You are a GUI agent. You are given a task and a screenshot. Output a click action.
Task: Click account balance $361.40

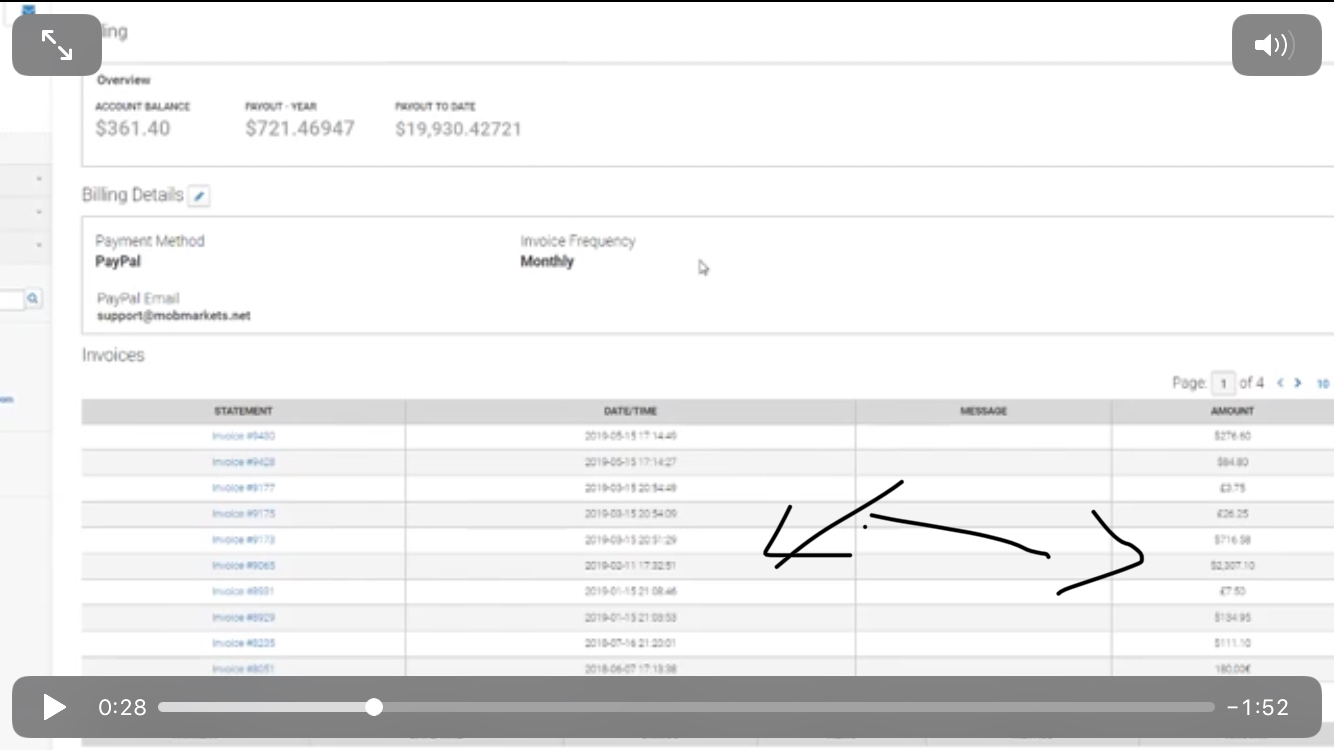pyautogui.click(x=133, y=129)
